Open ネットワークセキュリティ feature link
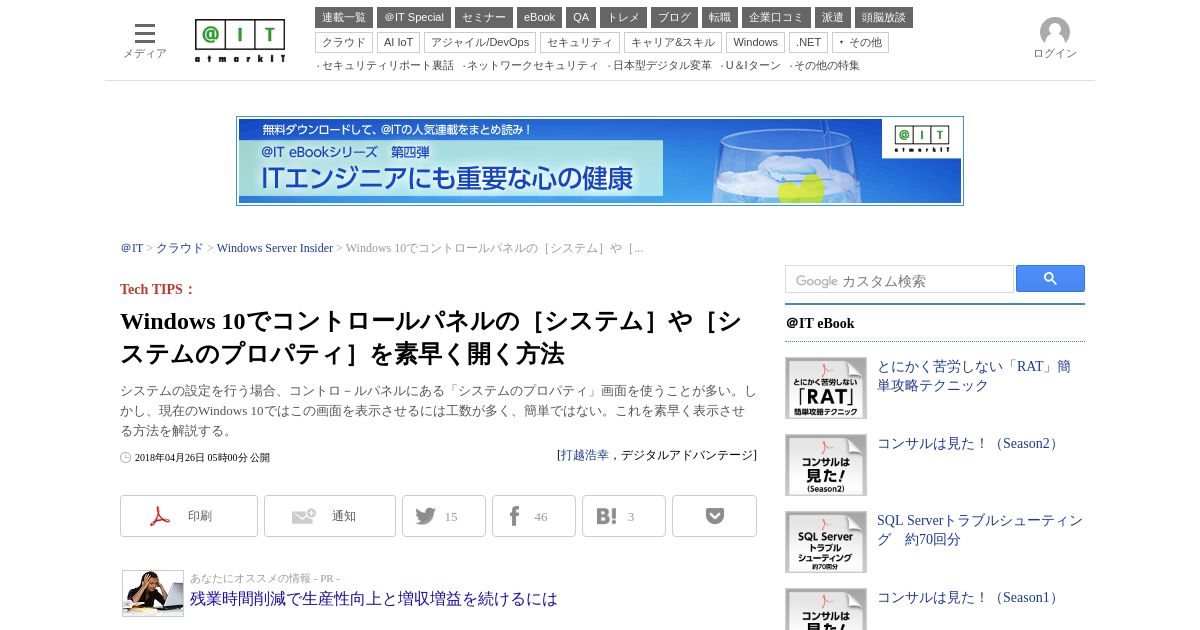1200x630 pixels. [532, 65]
